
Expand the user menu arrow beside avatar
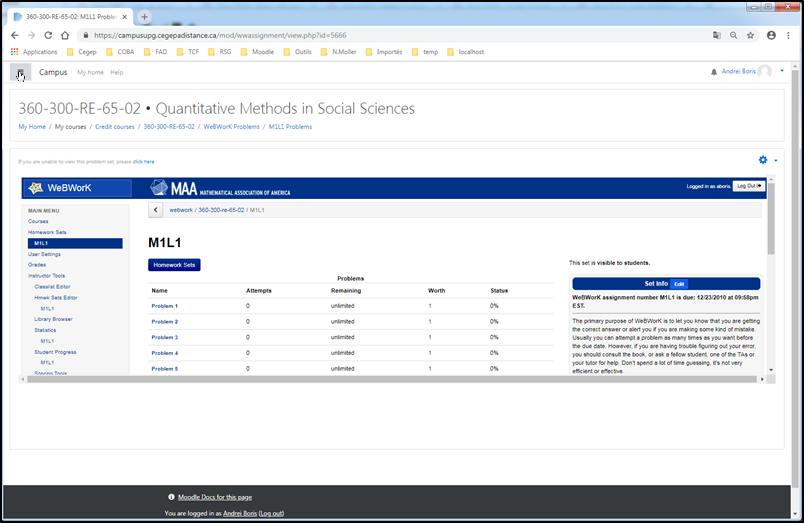pyautogui.click(x=782, y=72)
